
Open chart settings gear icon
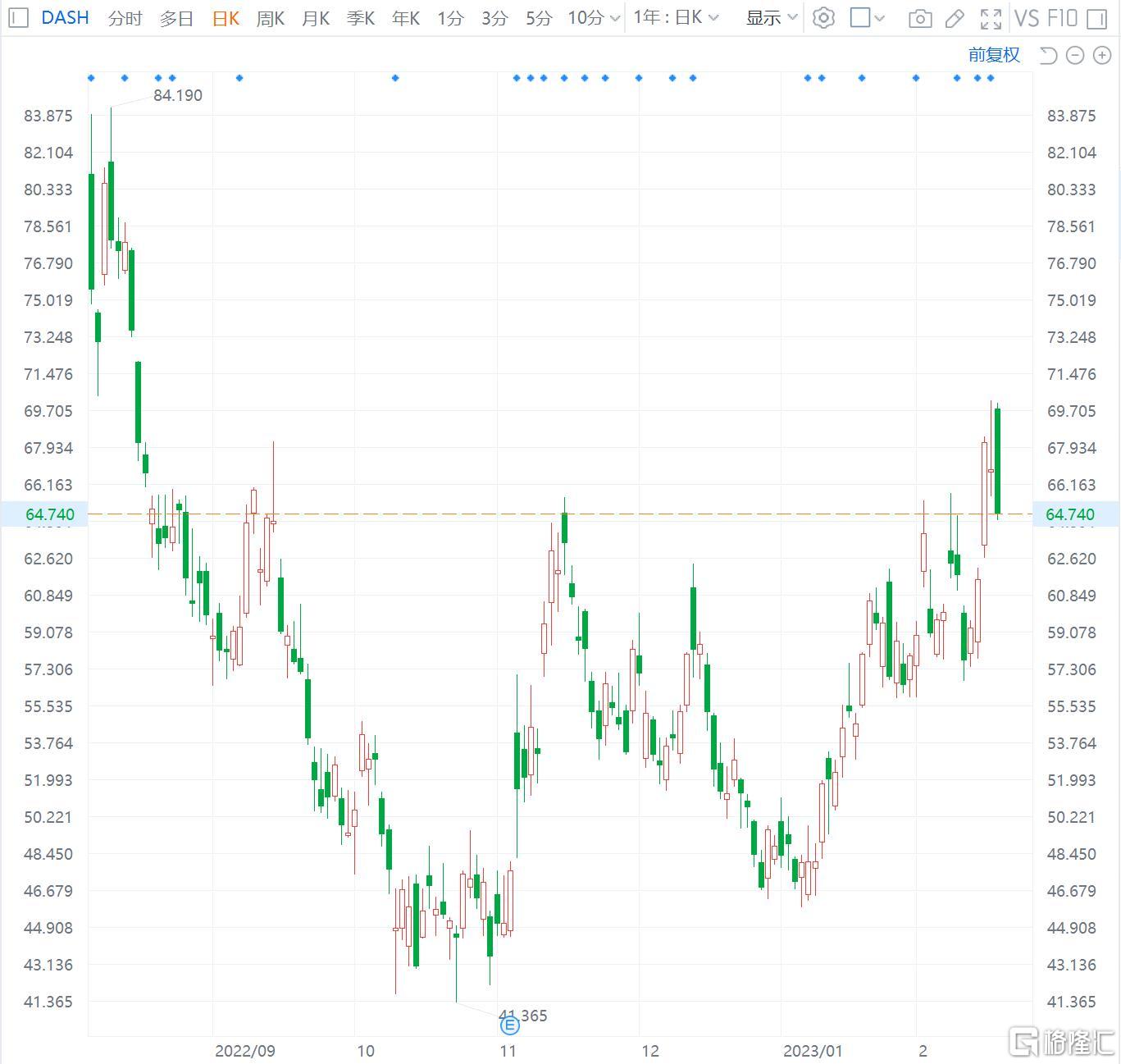coord(823,18)
